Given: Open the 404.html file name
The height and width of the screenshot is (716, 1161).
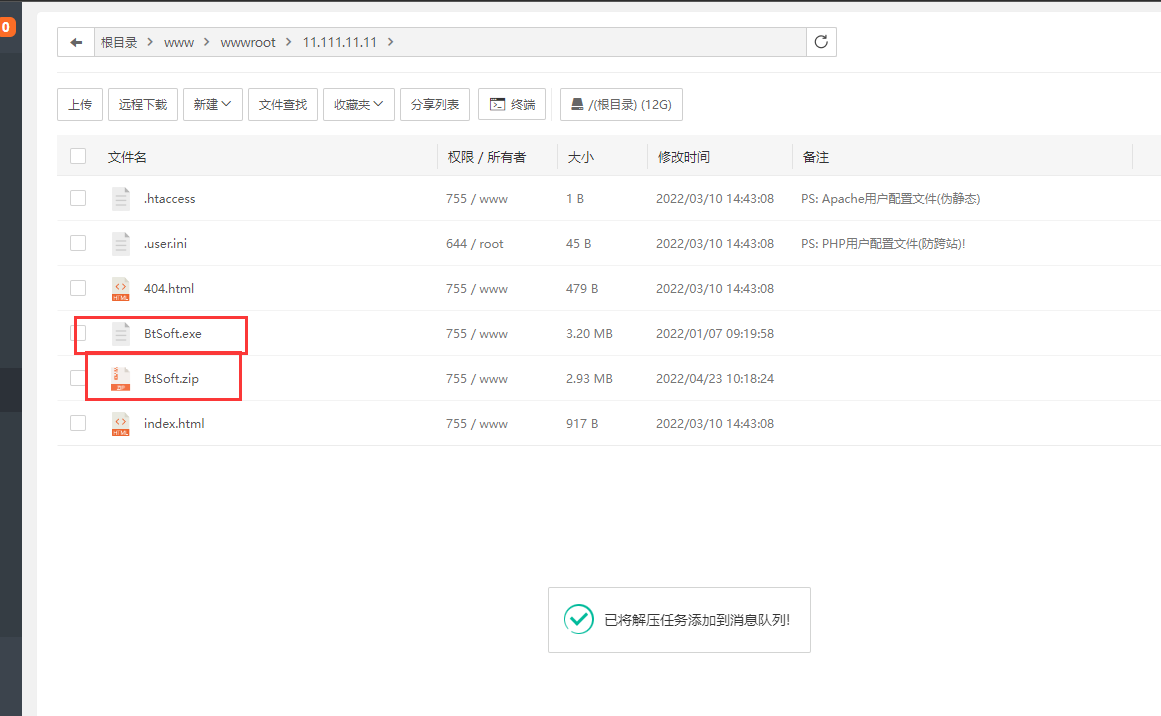Looking at the screenshot, I should 169,289.
